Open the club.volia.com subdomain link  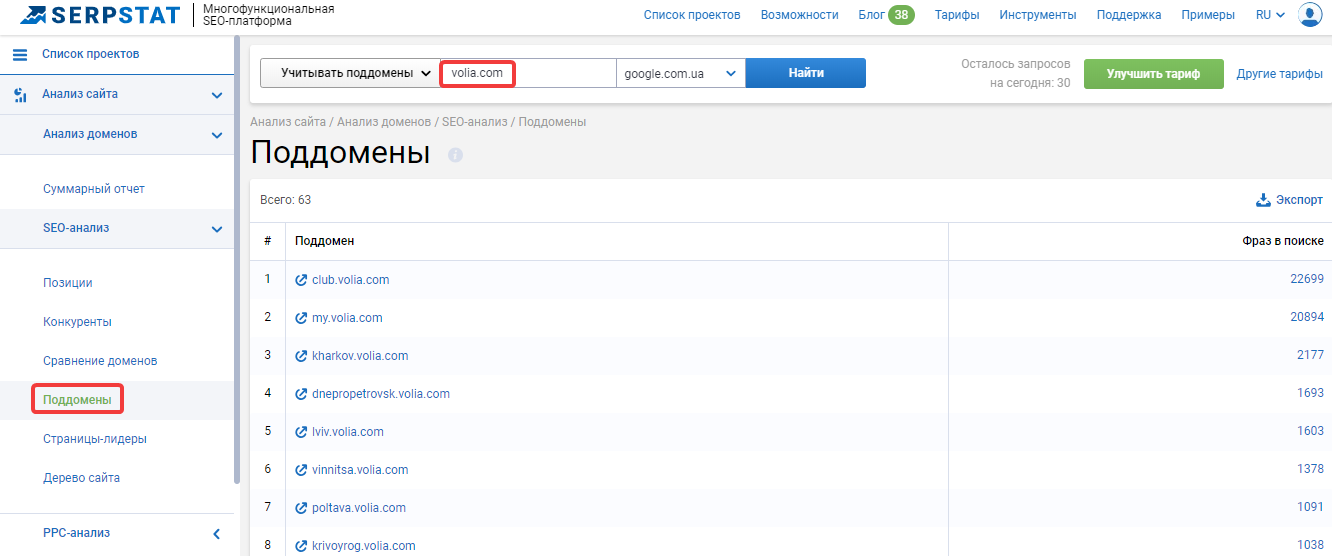(350, 280)
